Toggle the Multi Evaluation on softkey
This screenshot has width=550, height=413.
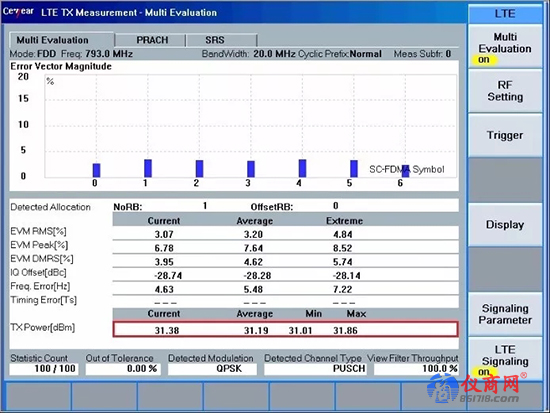(x=505, y=47)
